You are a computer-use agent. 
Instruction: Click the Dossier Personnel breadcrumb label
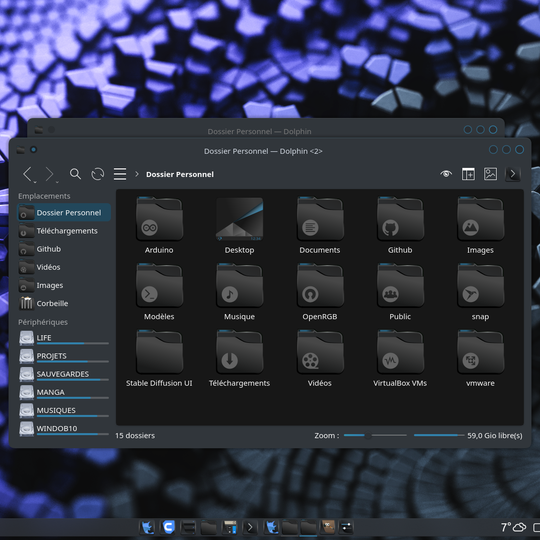coord(180,174)
